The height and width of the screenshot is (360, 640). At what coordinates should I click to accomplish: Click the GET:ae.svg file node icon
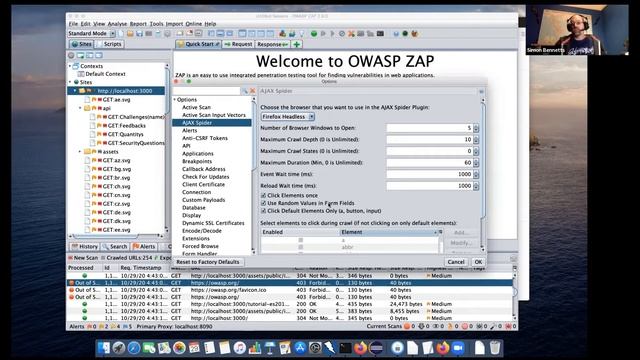(87, 100)
